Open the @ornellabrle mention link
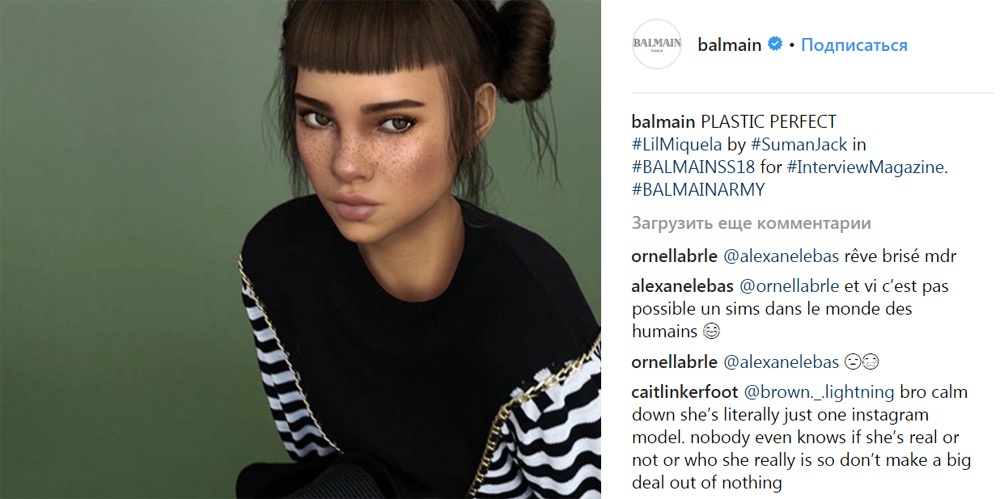1000x499 pixels. tap(789, 287)
